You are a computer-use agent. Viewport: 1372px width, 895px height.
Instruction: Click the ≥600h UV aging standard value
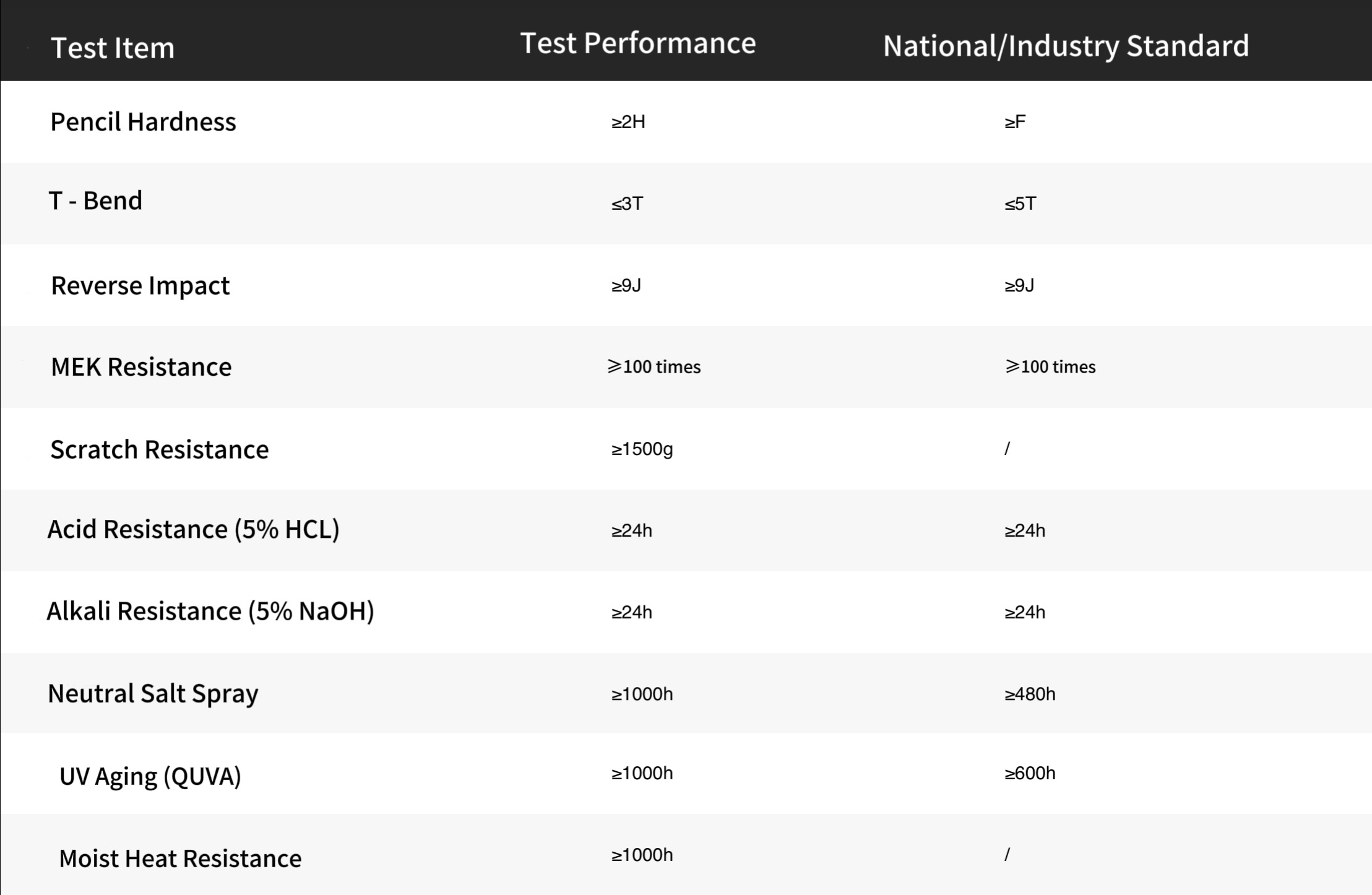coord(1030,773)
